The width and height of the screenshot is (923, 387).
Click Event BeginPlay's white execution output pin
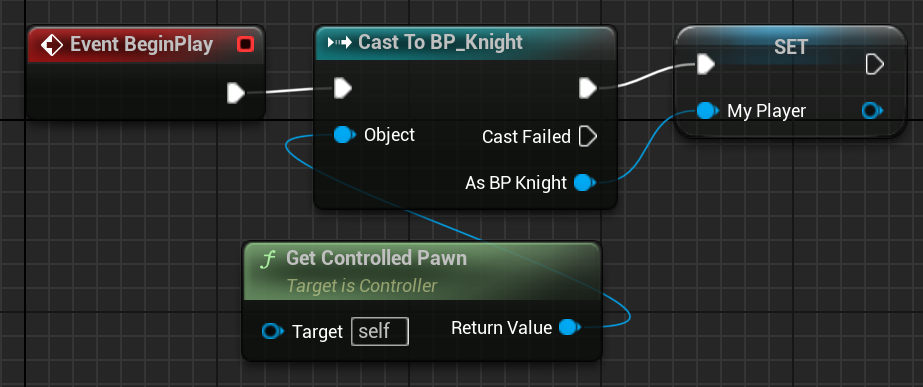(x=235, y=92)
